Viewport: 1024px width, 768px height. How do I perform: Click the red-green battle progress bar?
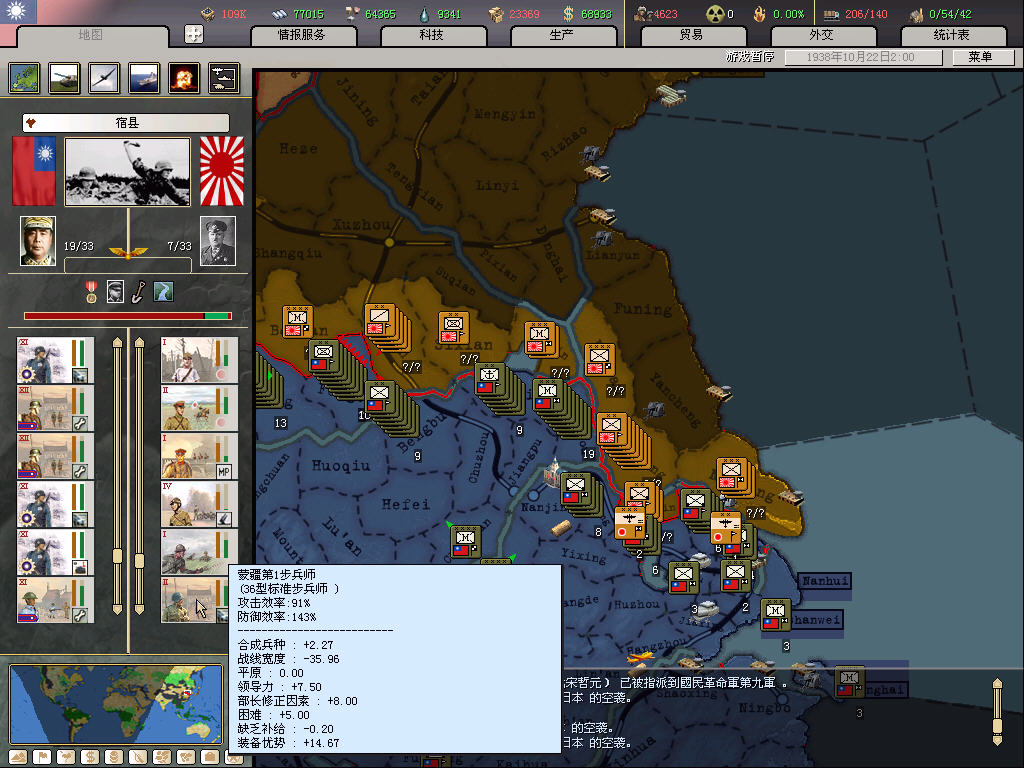tap(127, 316)
